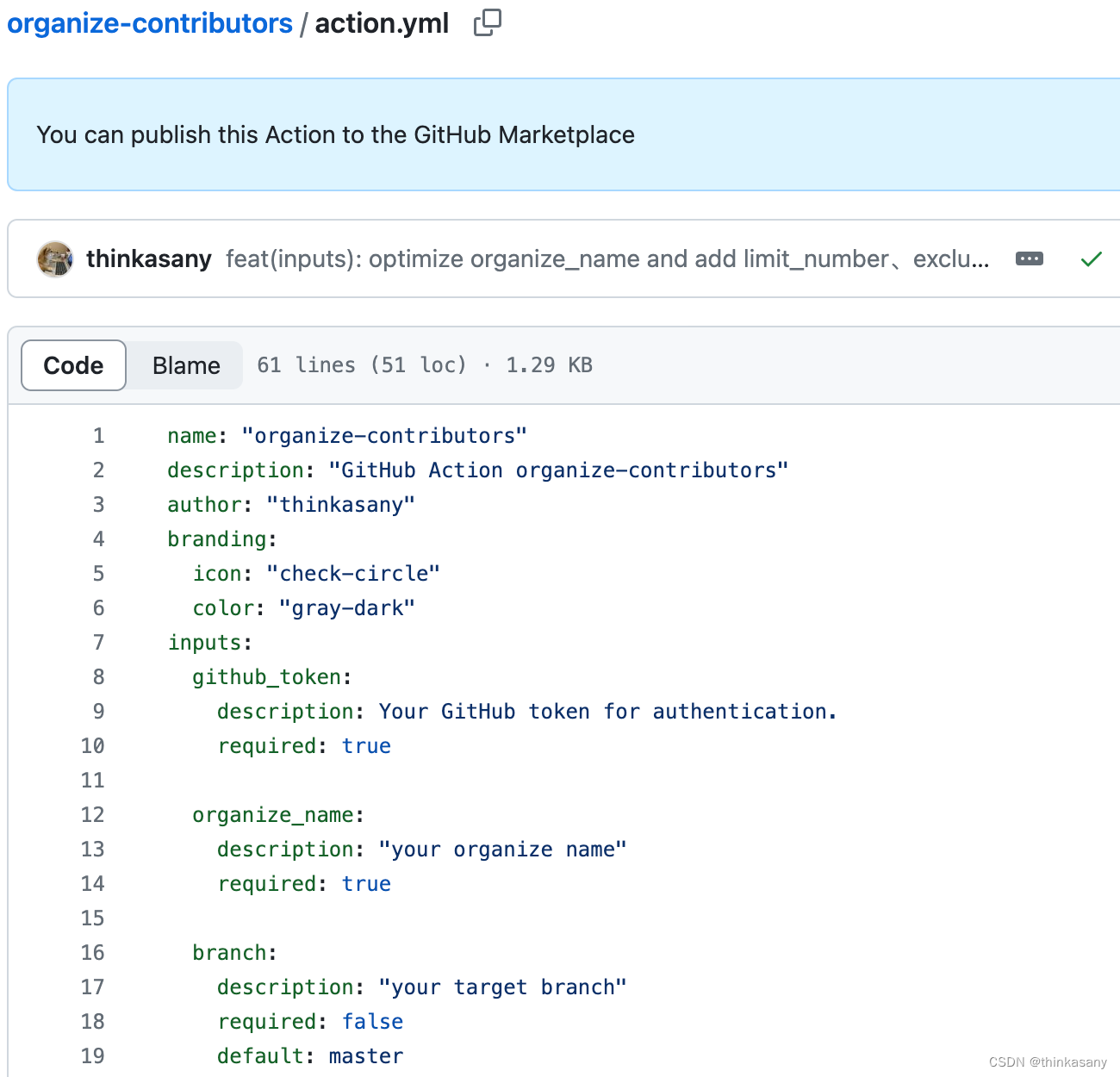Switch to the Code tab
This screenshot has height=1077, width=1120.
click(x=73, y=365)
